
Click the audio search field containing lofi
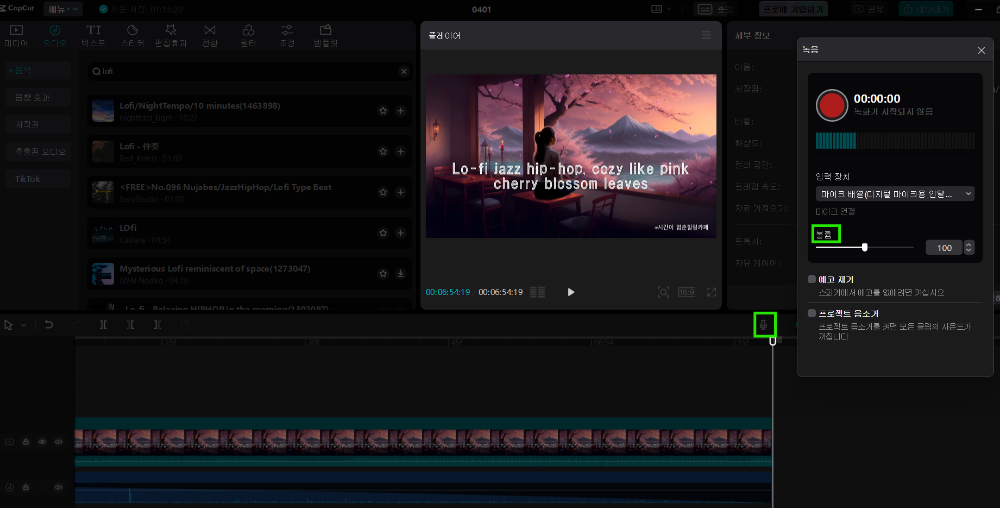pos(249,71)
